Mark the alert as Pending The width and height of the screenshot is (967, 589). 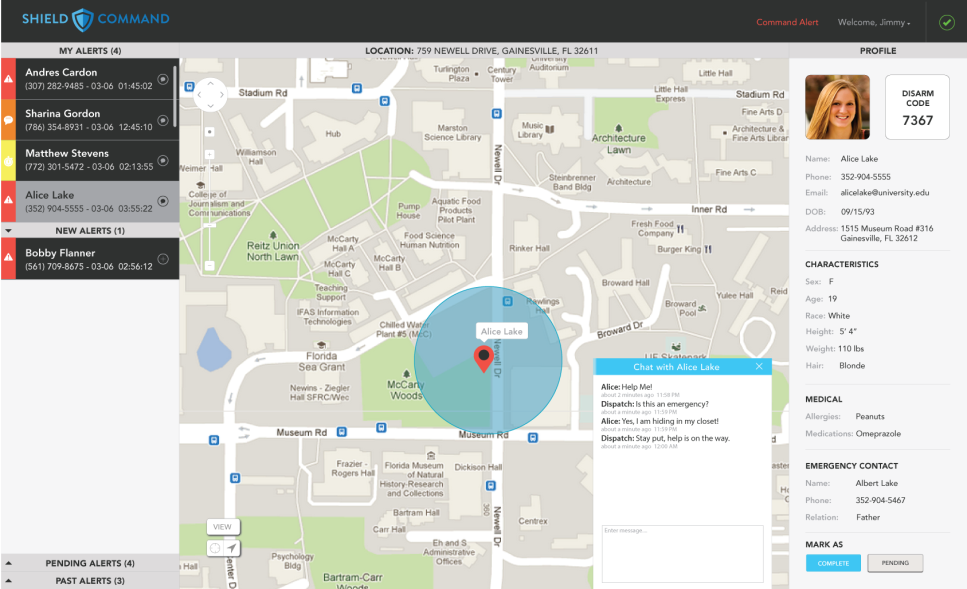(895, 563)
